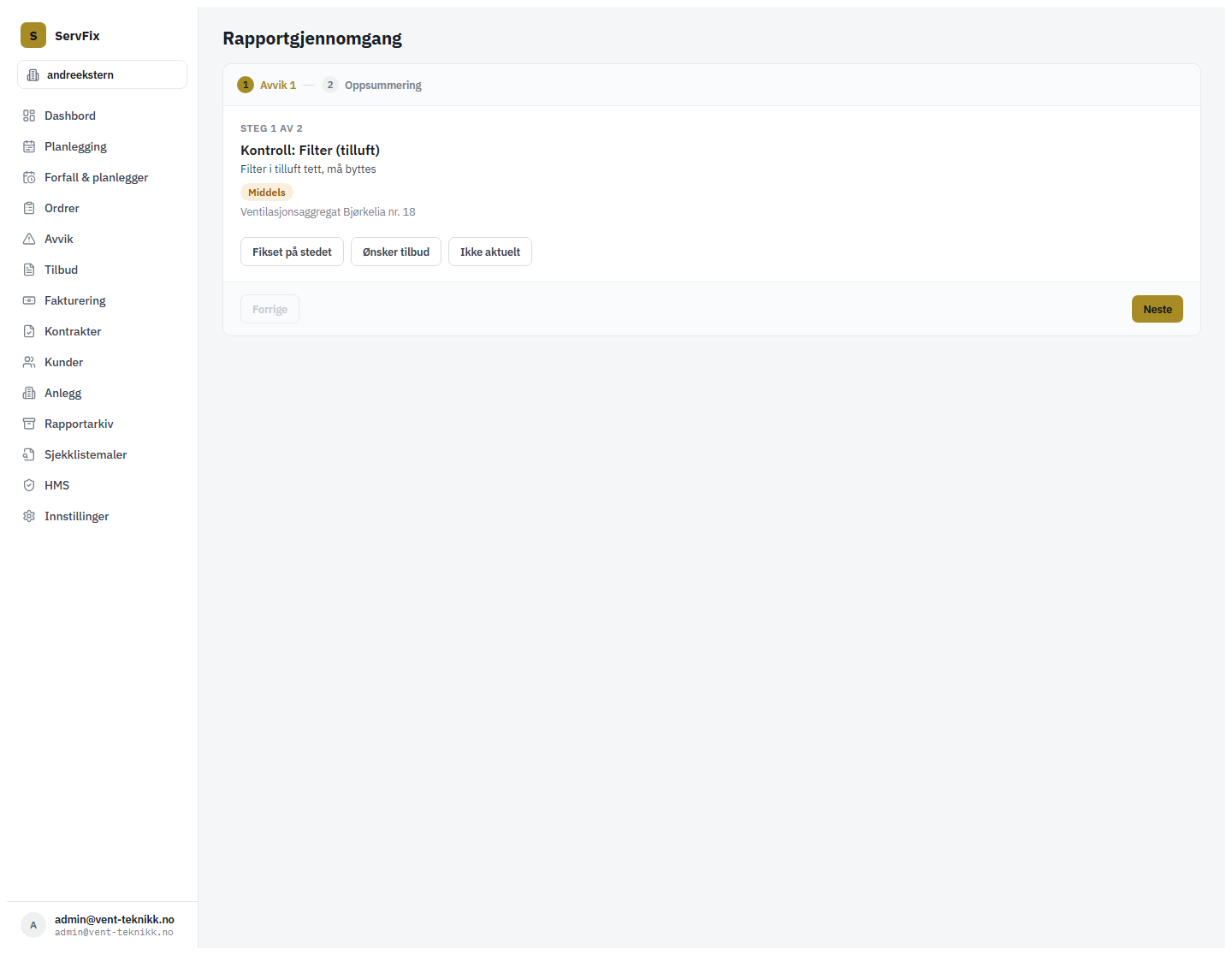The width and height of the screenshot is (1232, 955).
Task: Open the Kontrakter page
Action: pos(102,331)
